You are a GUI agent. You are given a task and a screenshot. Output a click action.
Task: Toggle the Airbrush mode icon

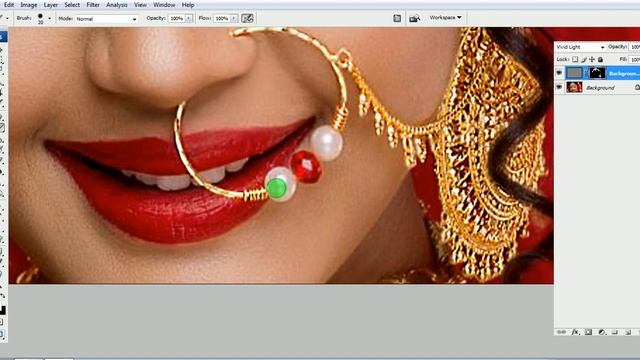pos(247,18)
